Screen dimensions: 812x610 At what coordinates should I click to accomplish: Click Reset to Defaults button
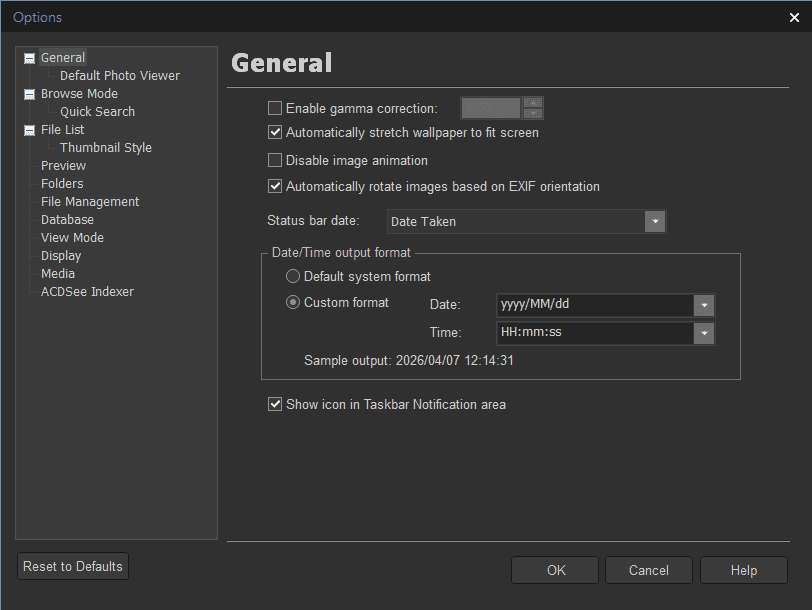pos(72,567)
